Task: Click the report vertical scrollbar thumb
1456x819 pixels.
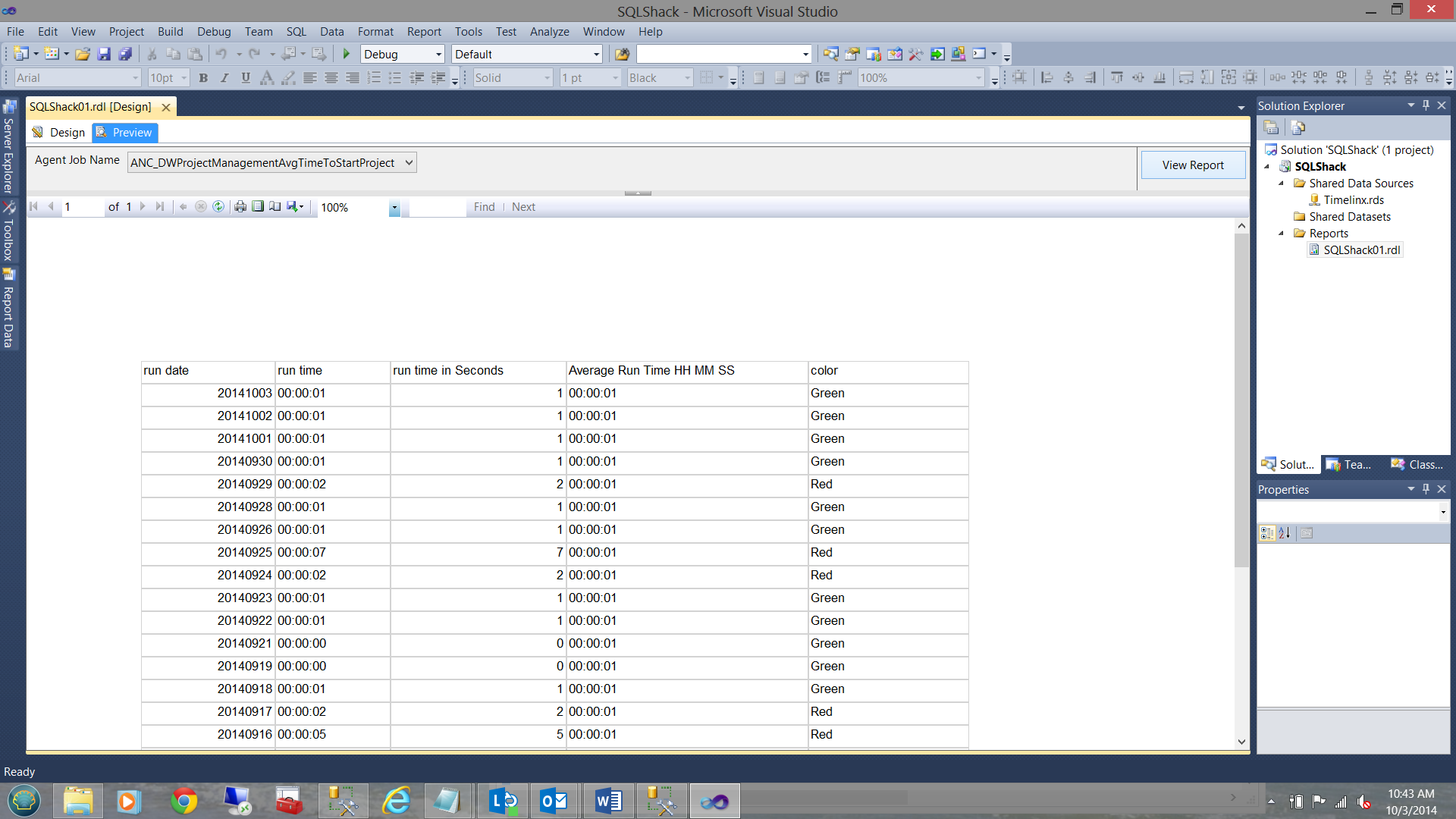Action: [1241, 400]
